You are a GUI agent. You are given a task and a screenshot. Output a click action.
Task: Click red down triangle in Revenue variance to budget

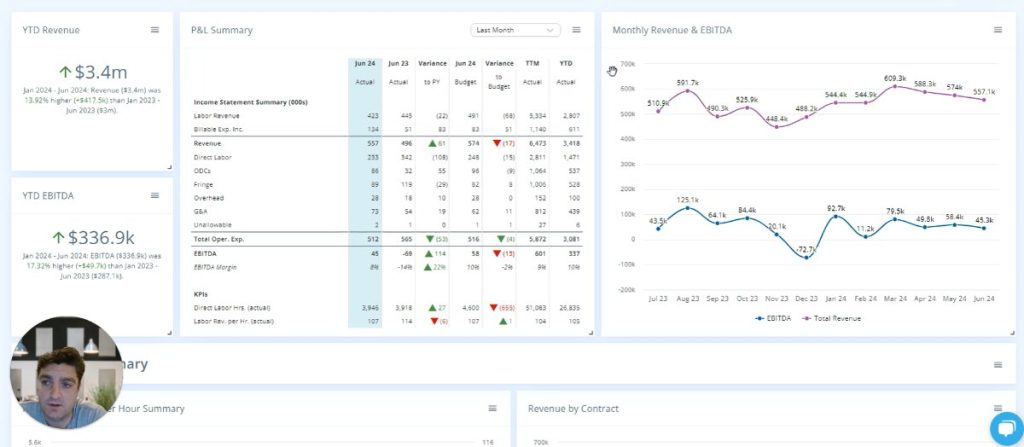click(496, 143)
